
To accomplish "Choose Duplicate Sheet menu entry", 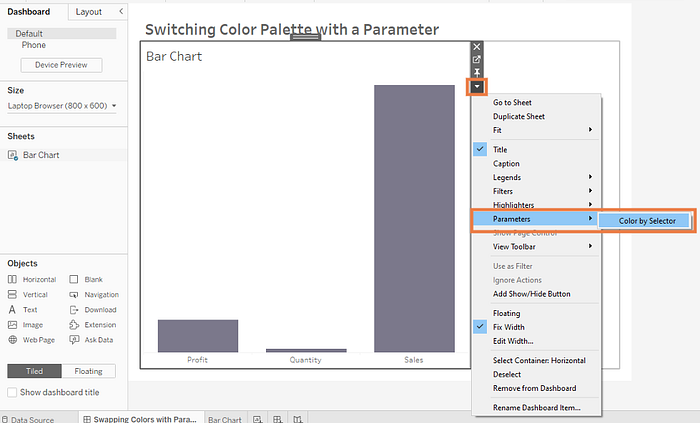I will [x=536, y=116].
